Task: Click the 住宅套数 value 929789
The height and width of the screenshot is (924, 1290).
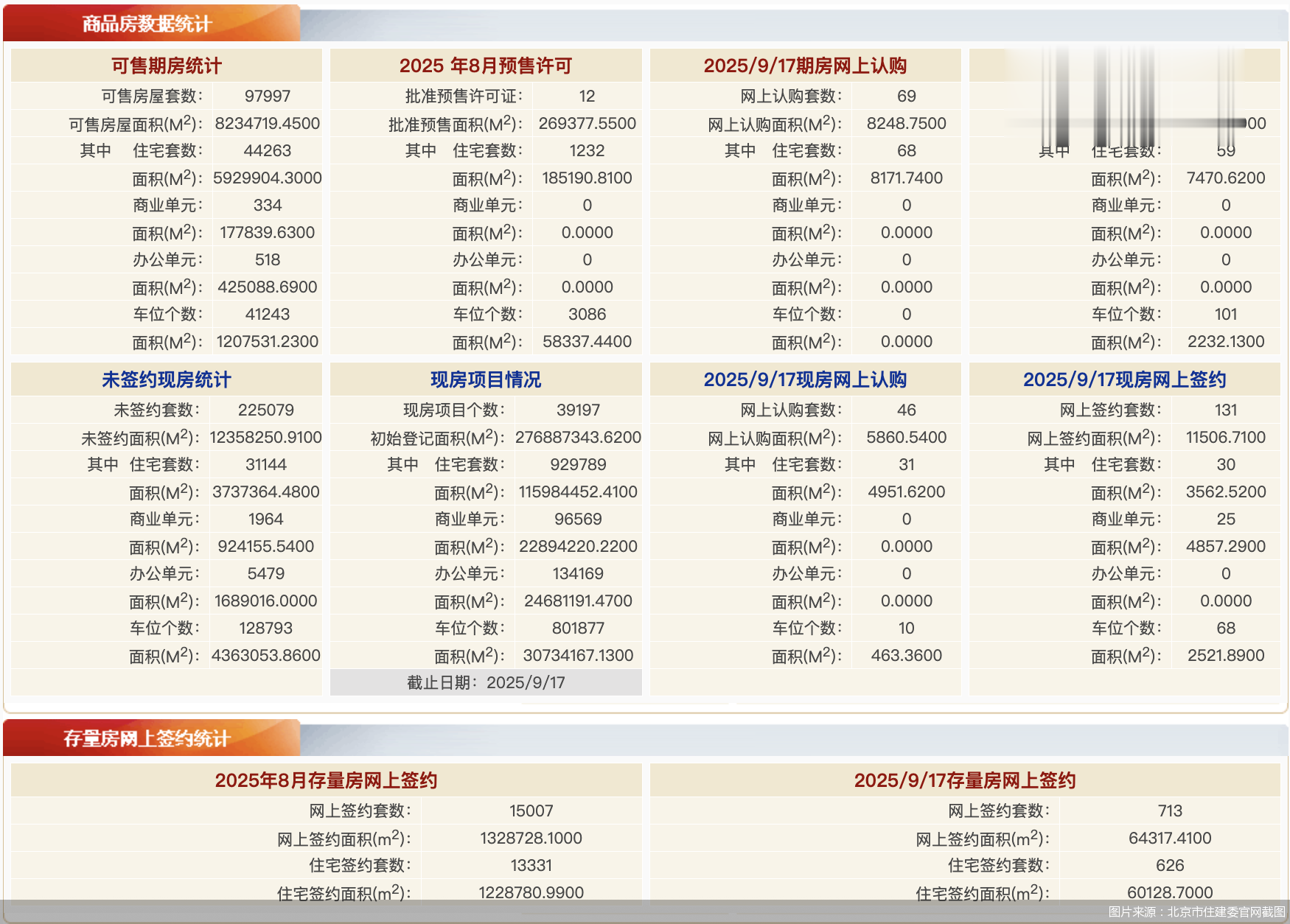Action: [579, 464]
